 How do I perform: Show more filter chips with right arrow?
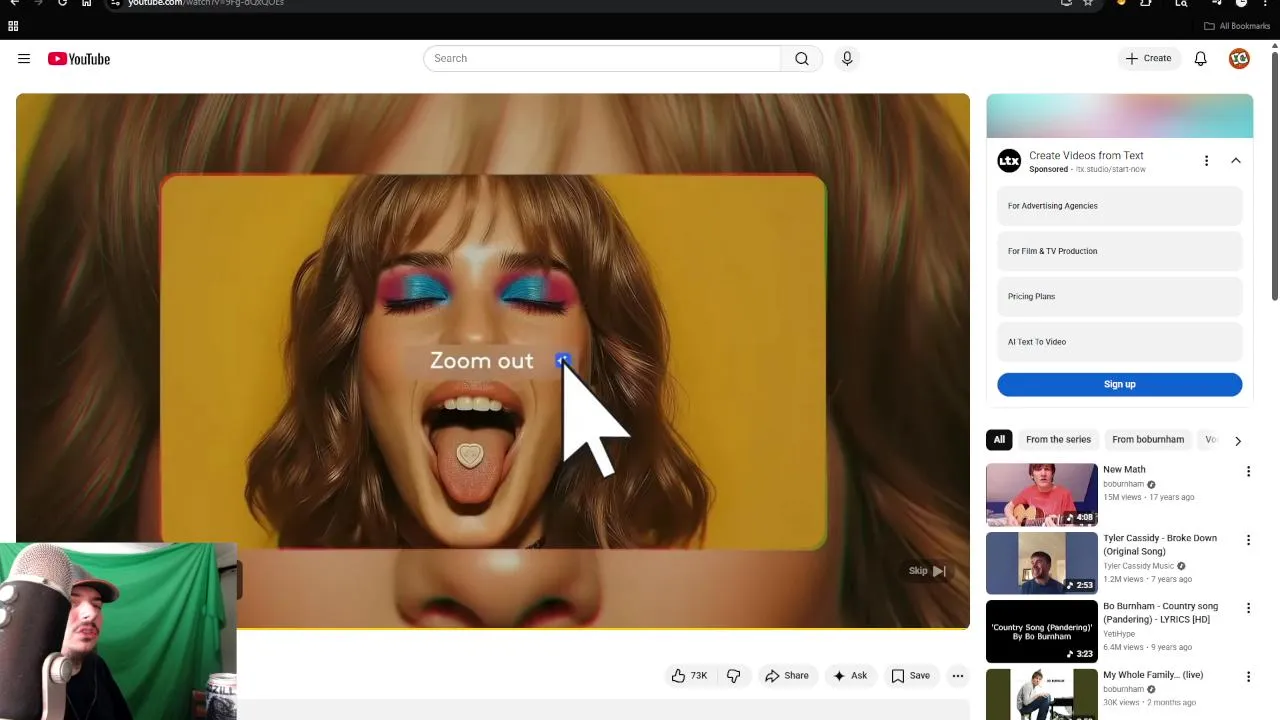pyautogui.click(x=1238, y=441)
